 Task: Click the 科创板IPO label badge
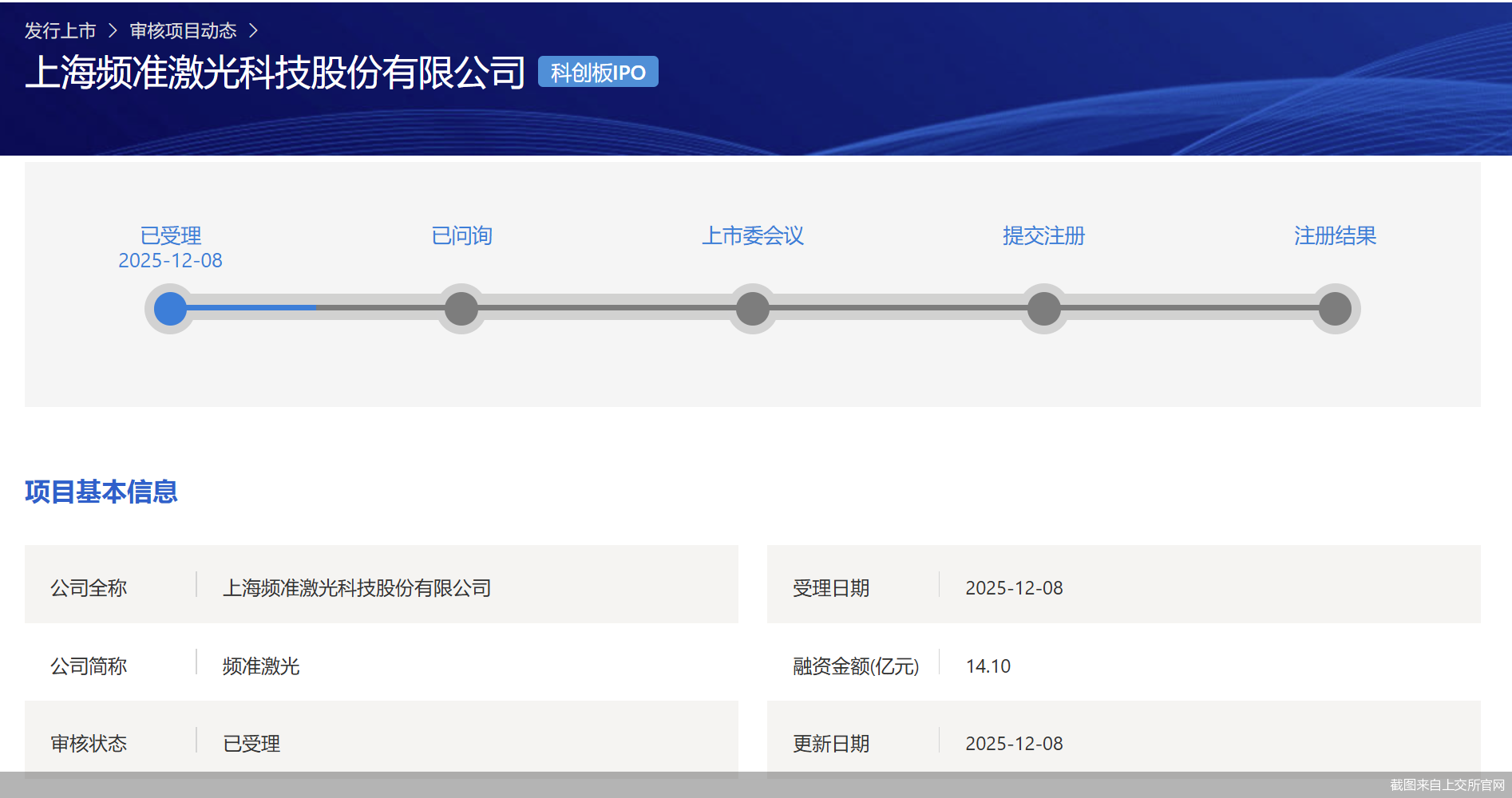[597, 72]
